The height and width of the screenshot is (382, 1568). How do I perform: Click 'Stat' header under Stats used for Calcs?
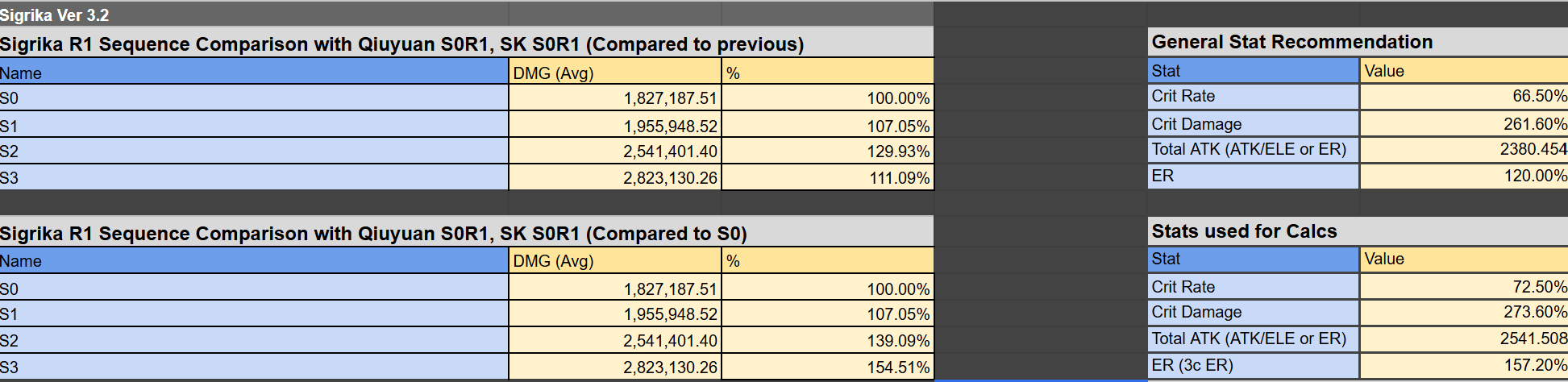pyautogui.click(x=1254, y=259)
